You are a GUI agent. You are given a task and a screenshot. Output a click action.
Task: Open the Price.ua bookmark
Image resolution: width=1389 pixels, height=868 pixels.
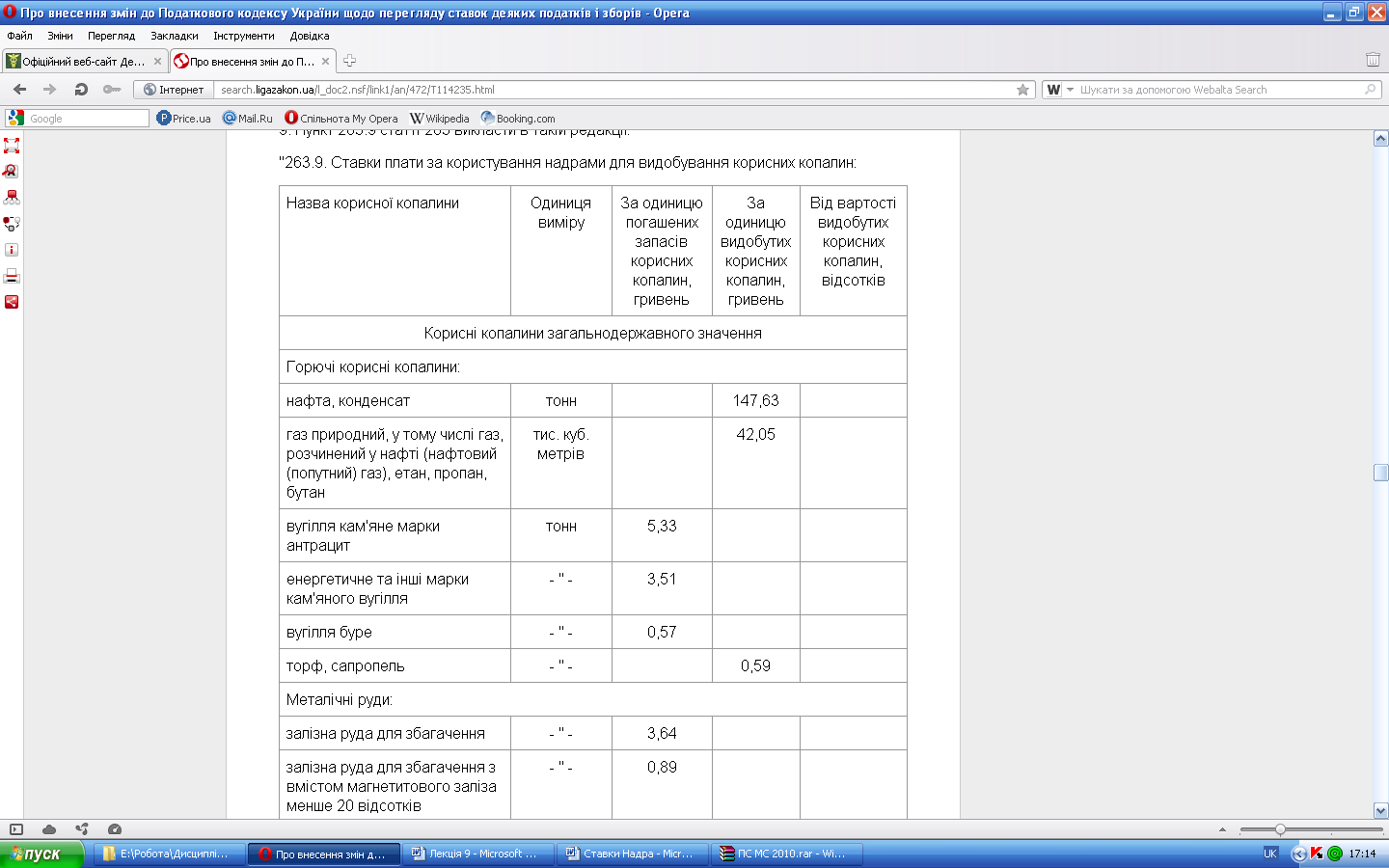click(x=183, y=118)
